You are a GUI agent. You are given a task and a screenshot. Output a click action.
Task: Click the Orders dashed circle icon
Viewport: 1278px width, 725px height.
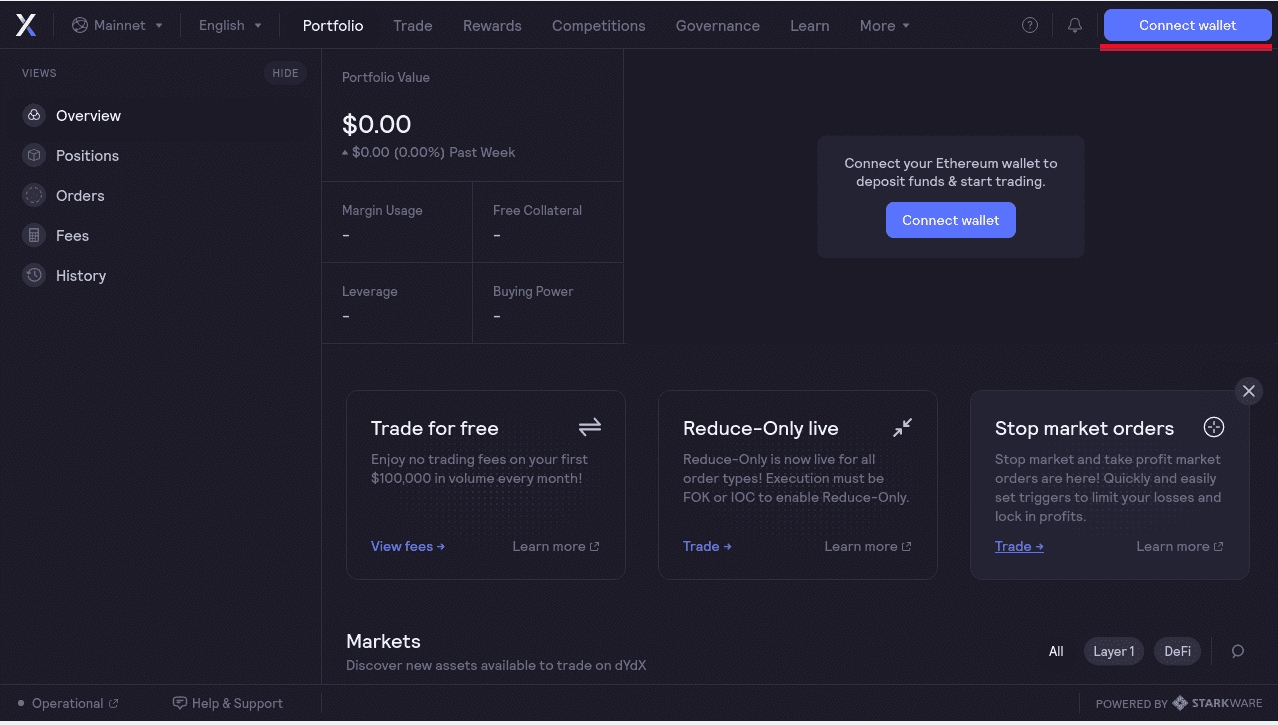click(x=34, y=195)
